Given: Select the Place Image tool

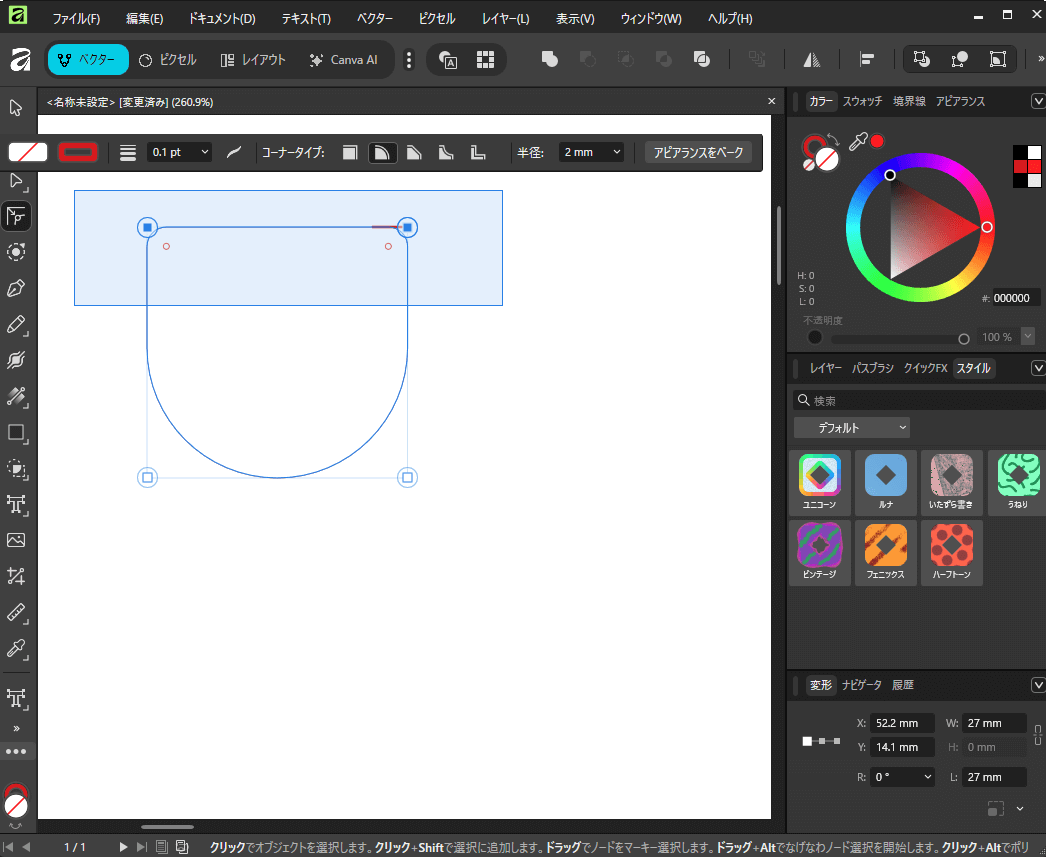Looking at the screenshot, I should coord(16,540).
